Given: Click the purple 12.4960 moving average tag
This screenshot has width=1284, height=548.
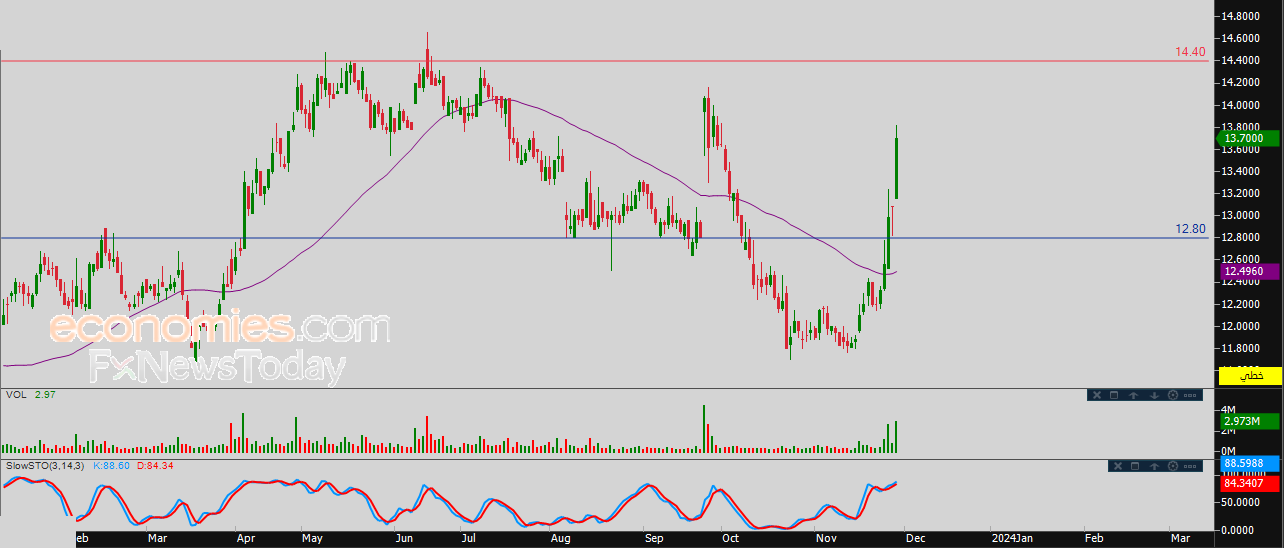Looking at the screenshot, I should [1249, 271].
